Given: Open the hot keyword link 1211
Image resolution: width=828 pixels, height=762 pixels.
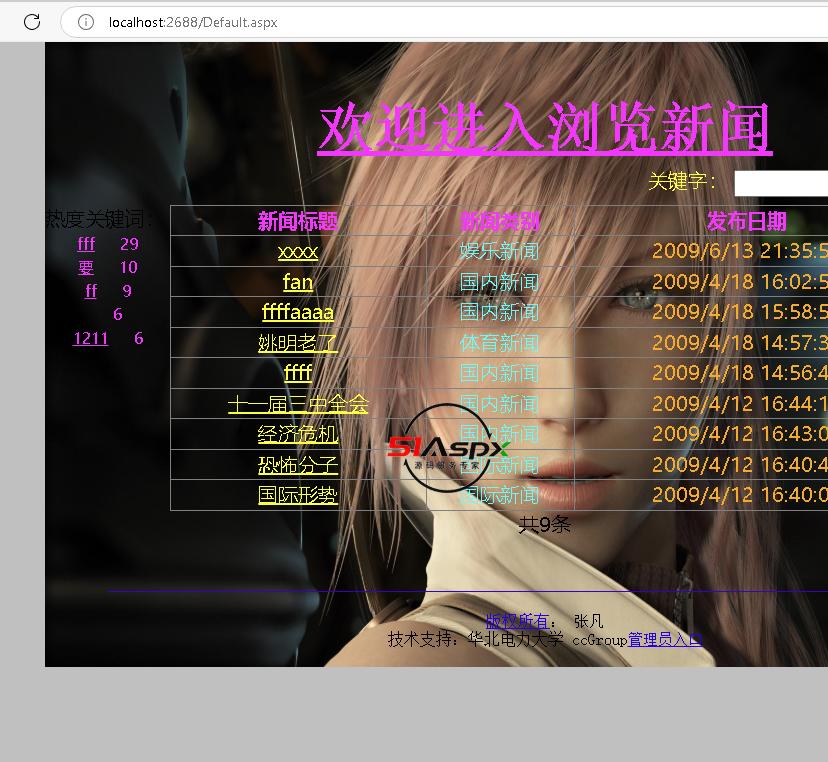Looking at the screenshot, I should [90, 338].
